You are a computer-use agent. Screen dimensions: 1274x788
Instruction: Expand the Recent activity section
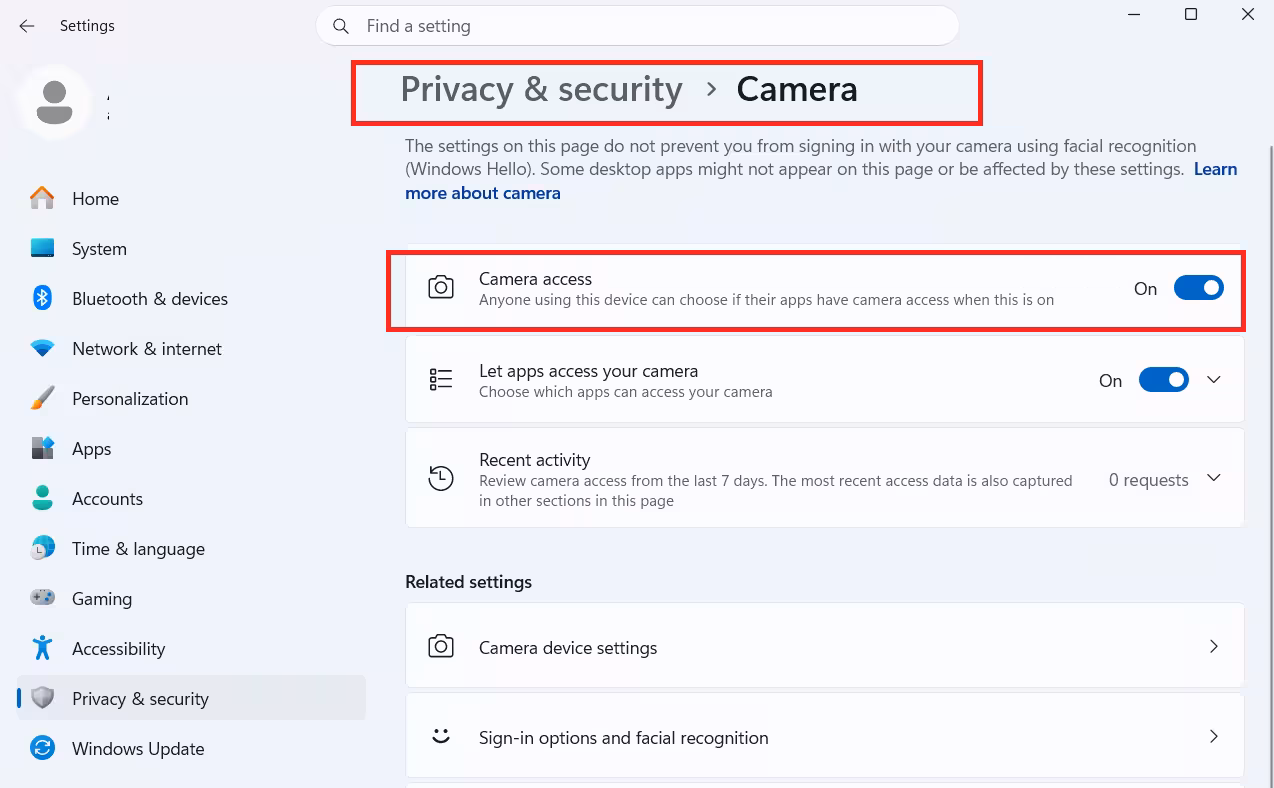tap(1214, 478)
